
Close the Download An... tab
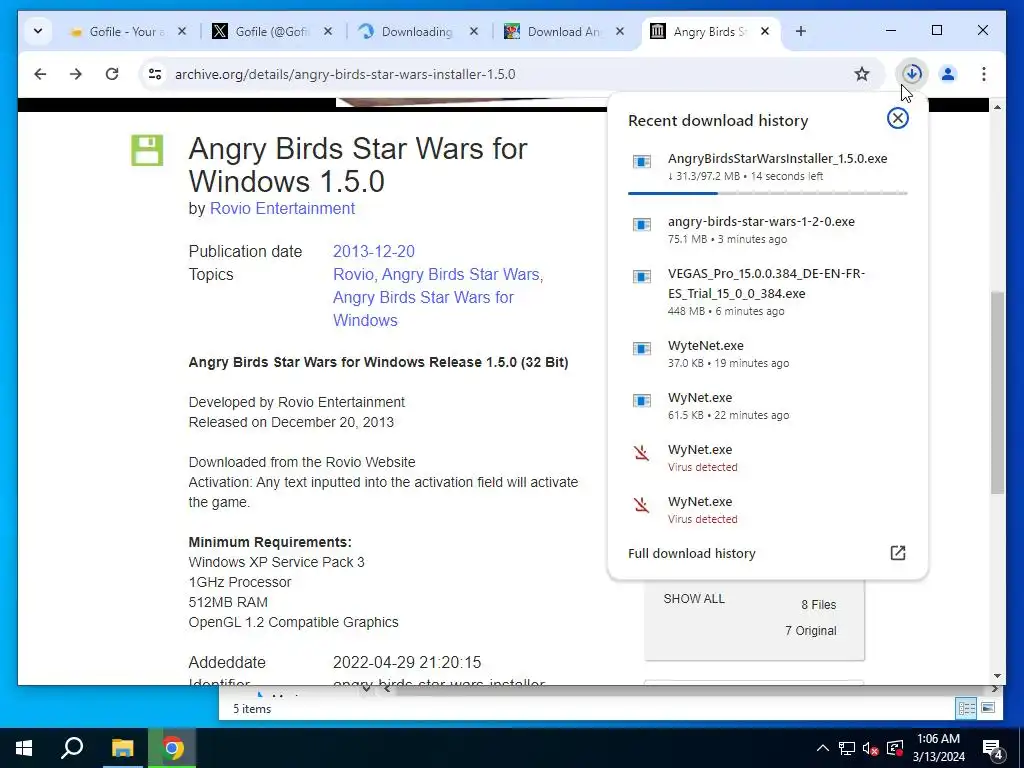point(620,31)
